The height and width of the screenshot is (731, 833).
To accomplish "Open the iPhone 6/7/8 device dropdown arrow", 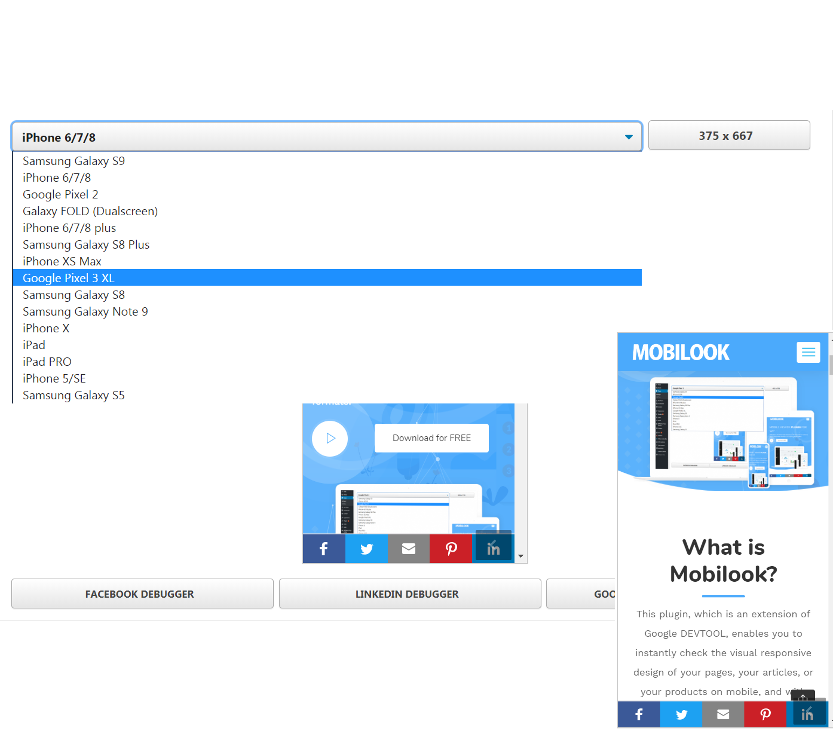I will click(628, 137).
